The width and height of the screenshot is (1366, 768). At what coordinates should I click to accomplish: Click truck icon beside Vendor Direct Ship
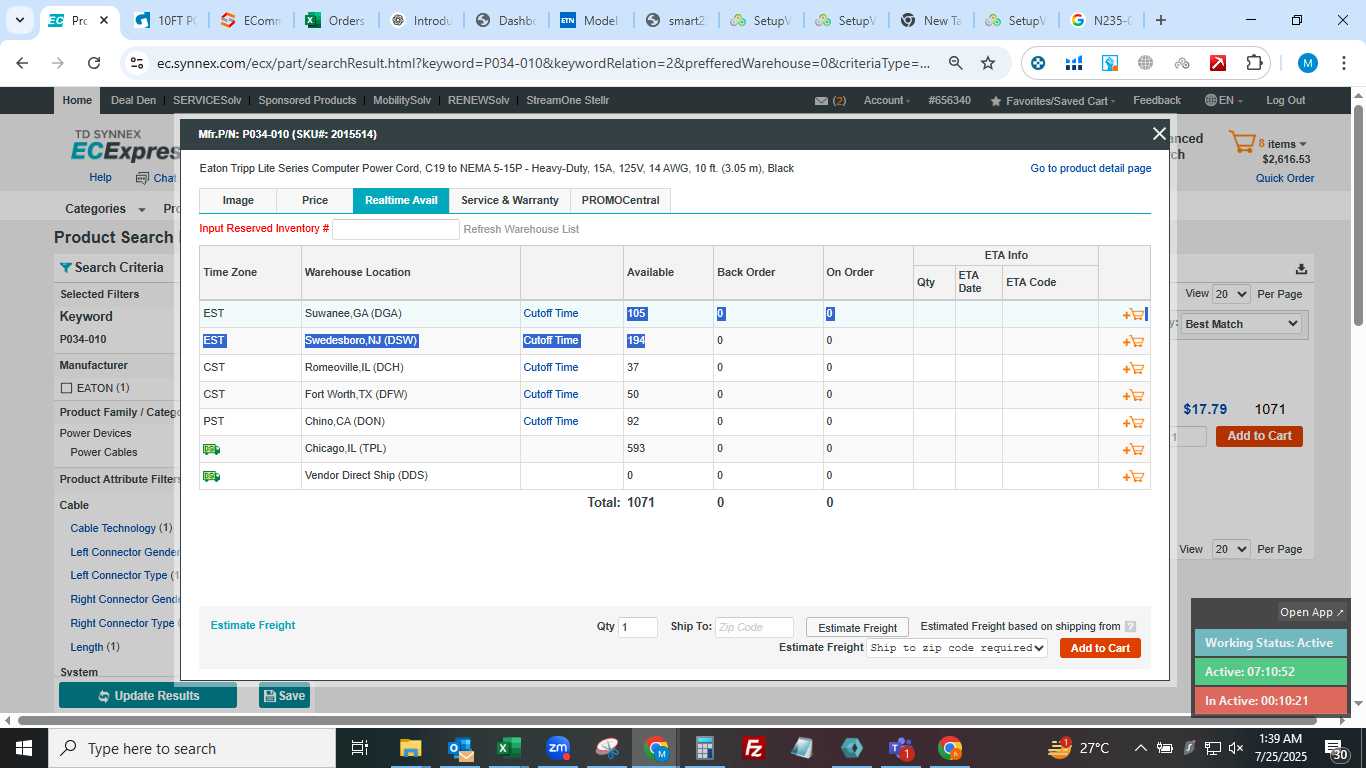click(x=211, y=476)
